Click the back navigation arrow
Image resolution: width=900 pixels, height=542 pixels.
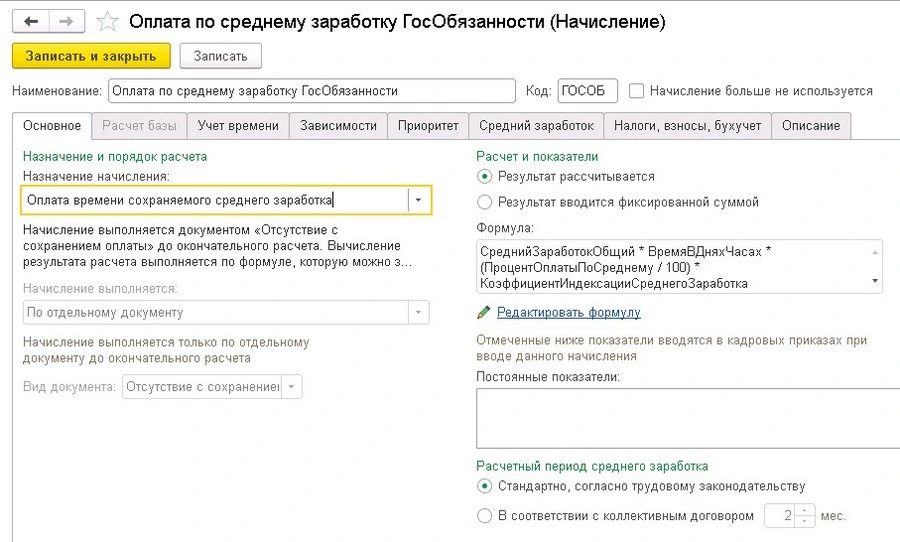31,19
